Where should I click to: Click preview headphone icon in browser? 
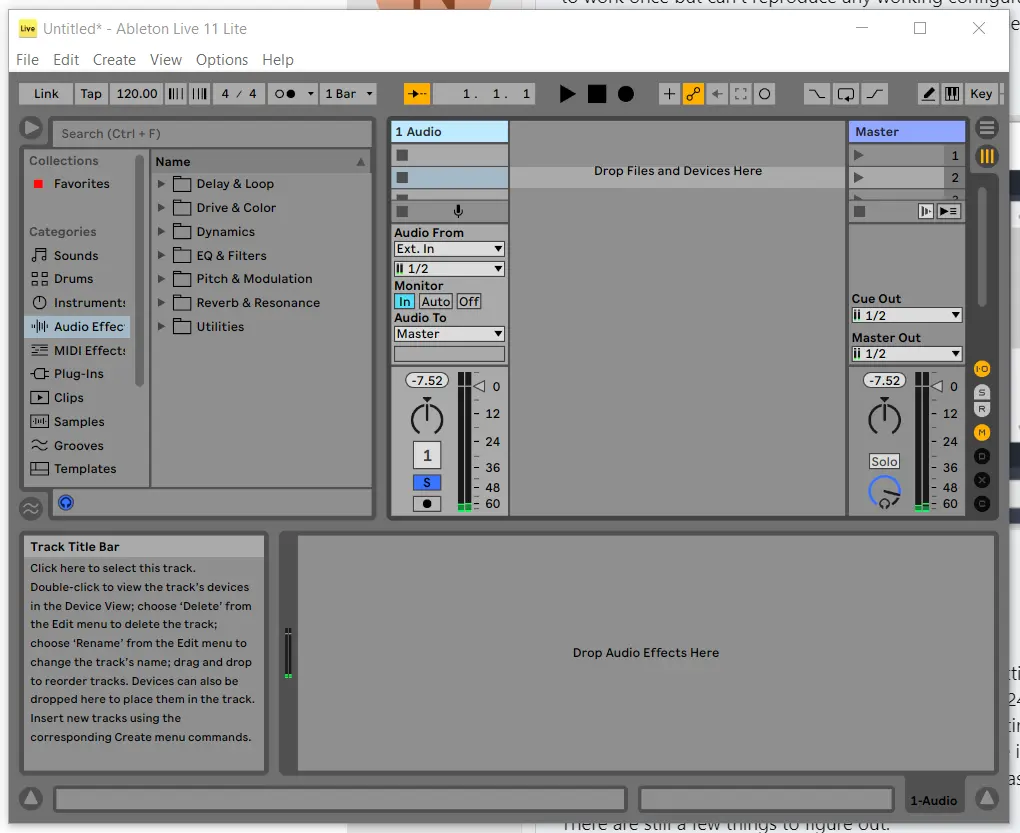coord(66,503)
